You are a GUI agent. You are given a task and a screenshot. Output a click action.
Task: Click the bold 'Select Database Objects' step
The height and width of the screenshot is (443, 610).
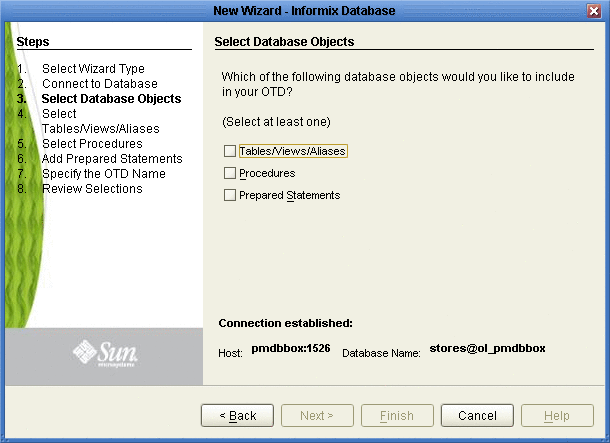coord(111,99)
